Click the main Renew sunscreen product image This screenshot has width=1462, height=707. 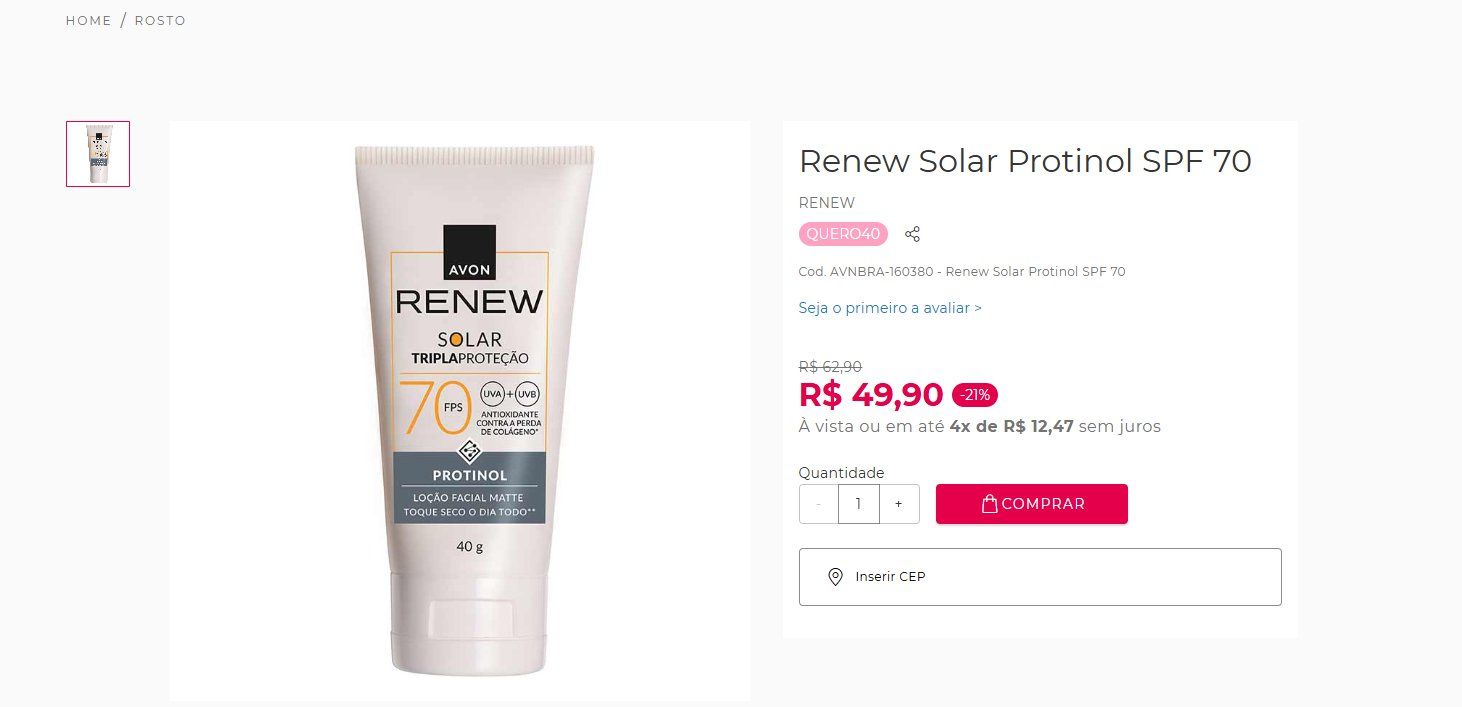(x=460, y=411)
